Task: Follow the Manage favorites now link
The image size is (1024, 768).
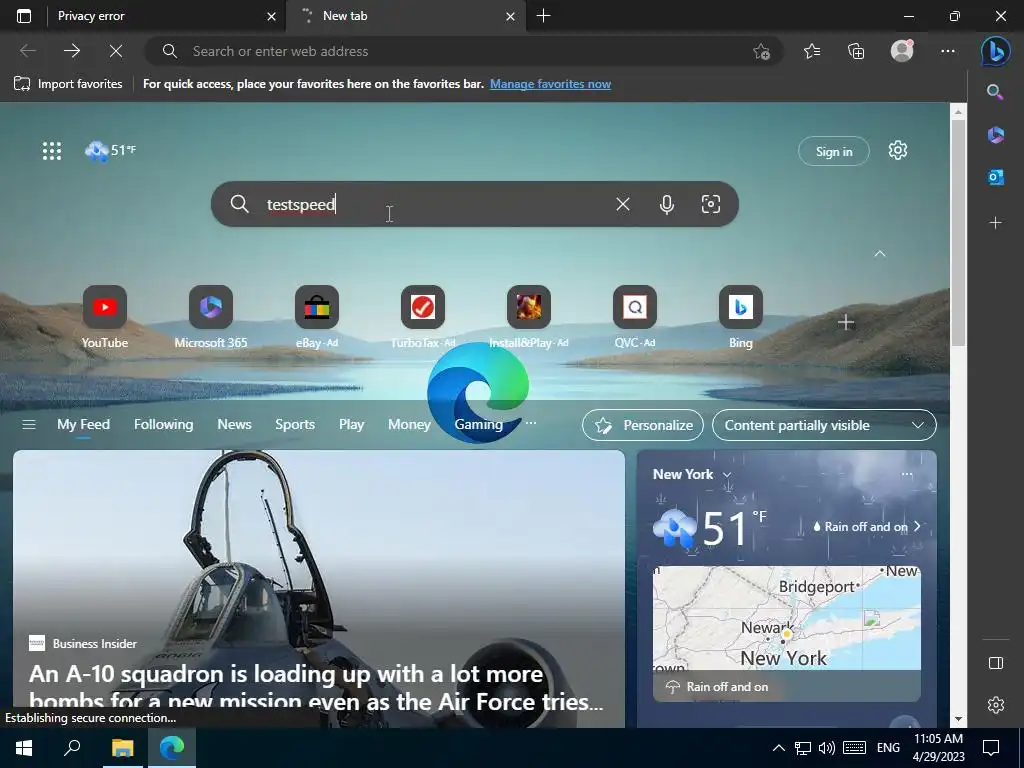Action: click(551, 84)
